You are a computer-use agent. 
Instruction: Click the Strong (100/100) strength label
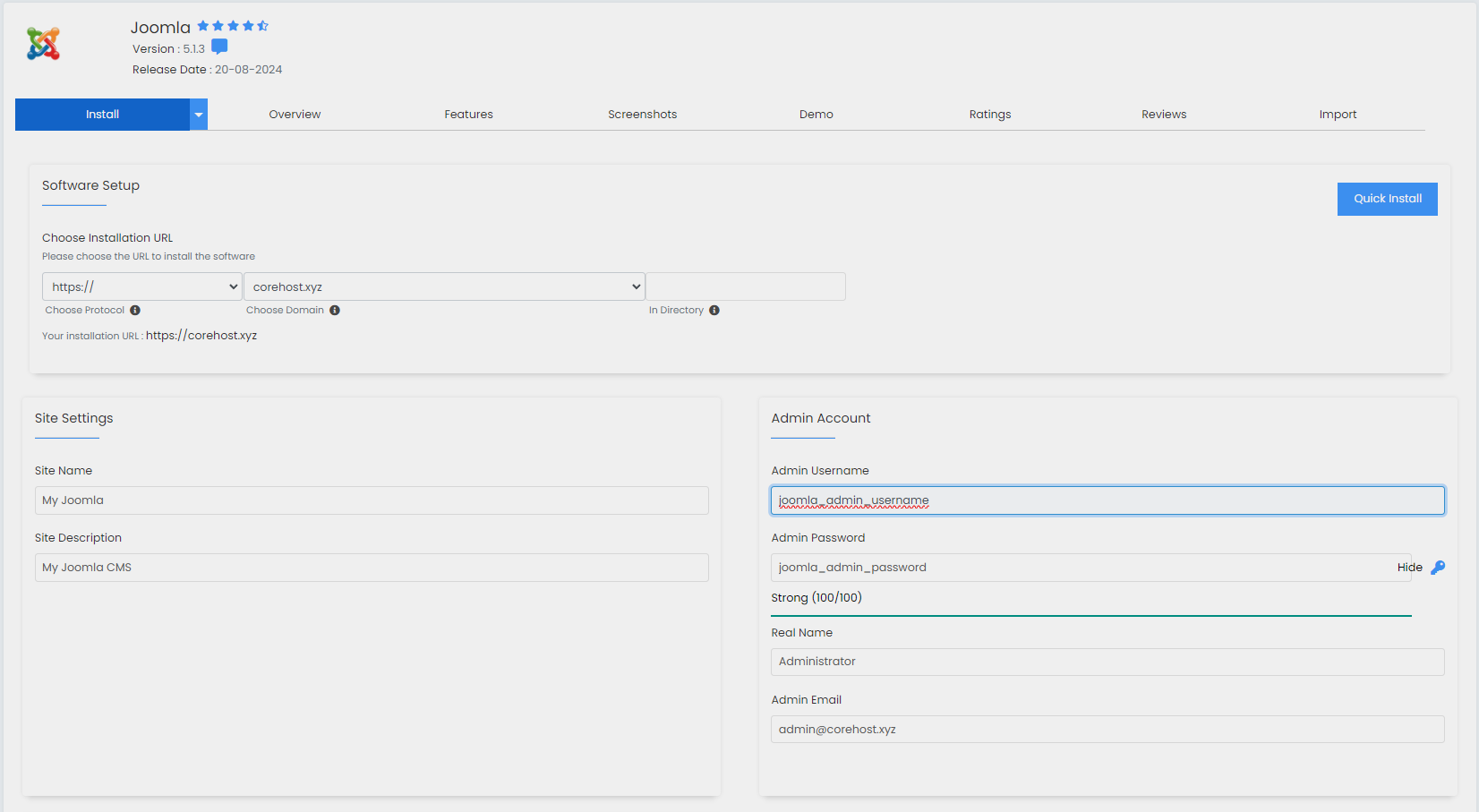(x=816, y=598)
